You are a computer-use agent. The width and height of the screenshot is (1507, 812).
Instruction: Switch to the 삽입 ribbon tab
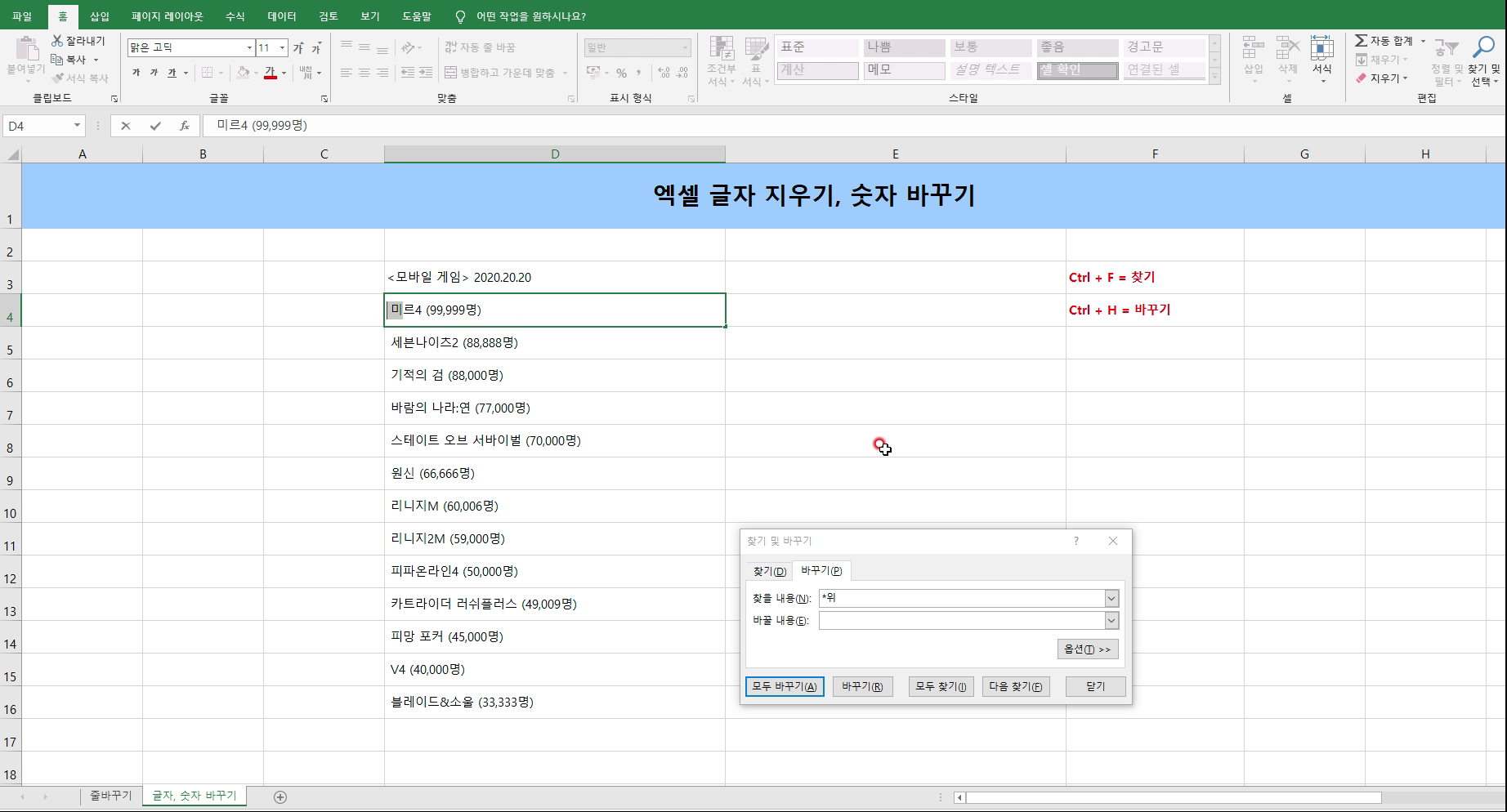(100, 16)
